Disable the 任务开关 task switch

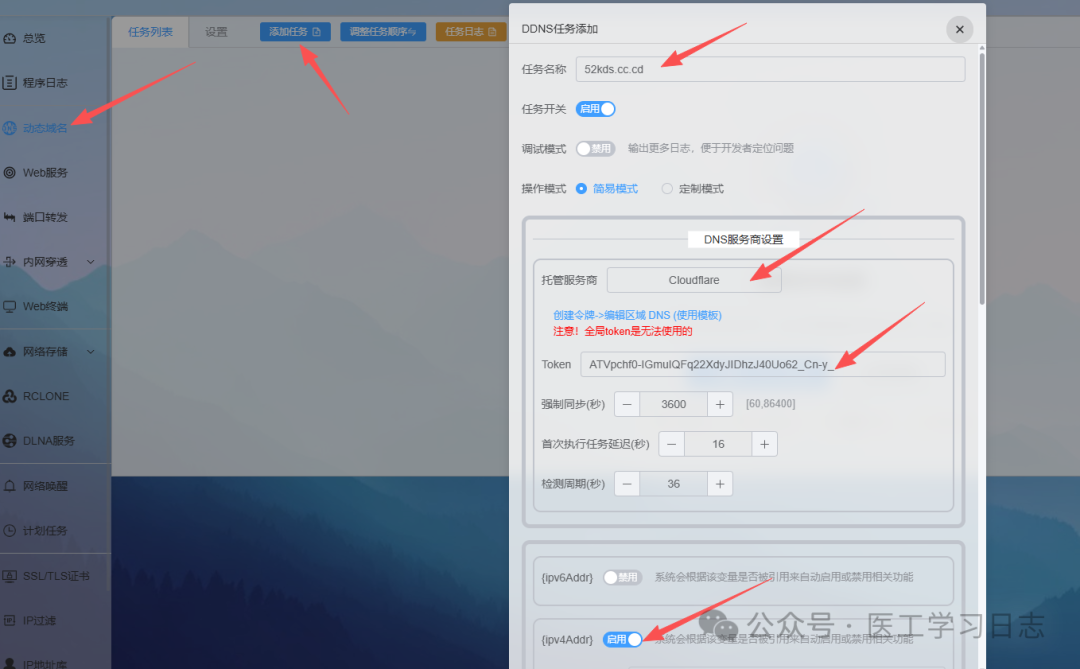tap(595, 108)
